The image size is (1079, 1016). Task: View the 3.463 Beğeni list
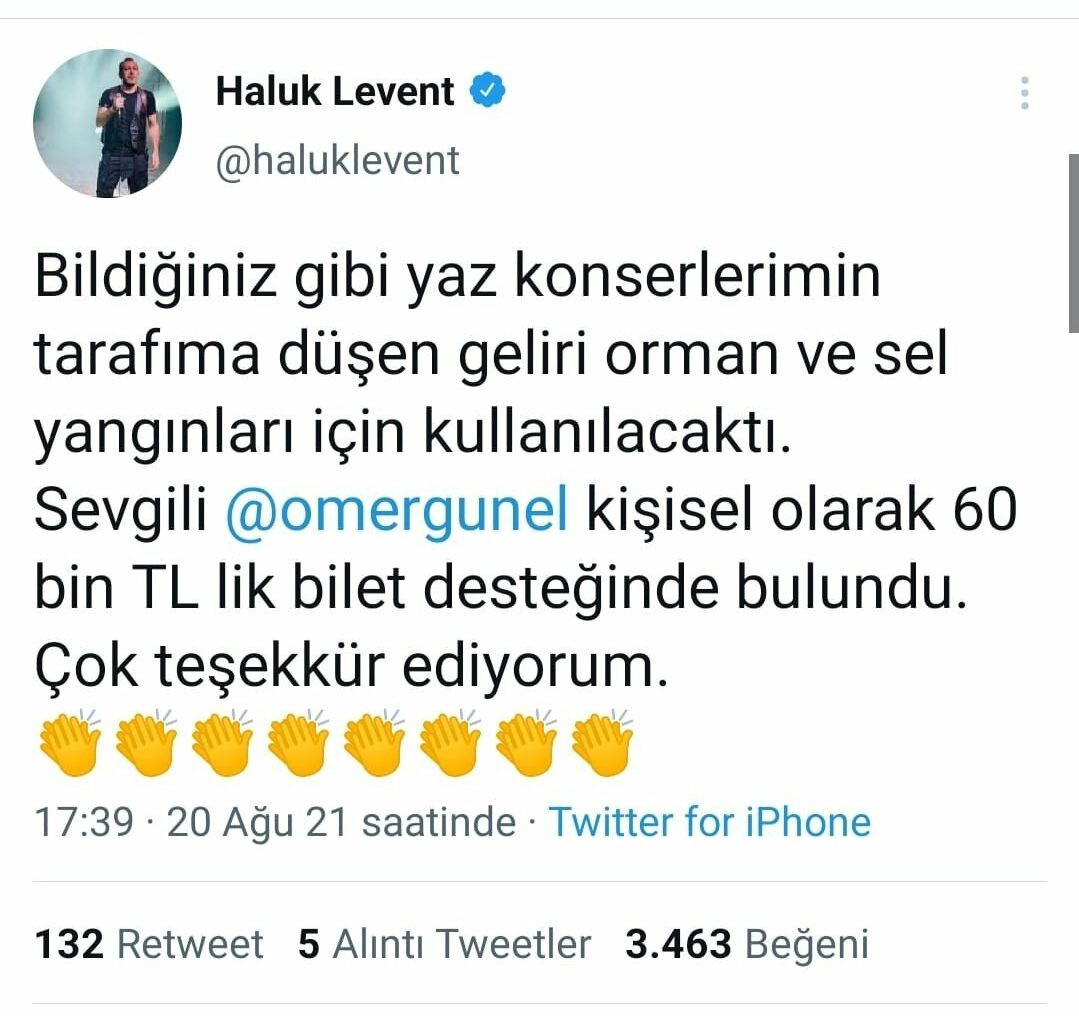747,944
